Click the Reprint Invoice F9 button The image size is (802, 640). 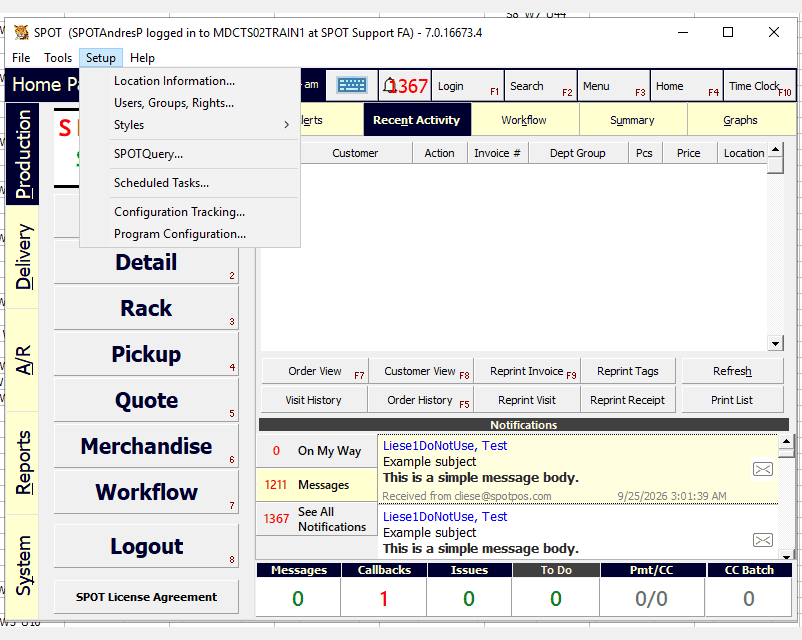pyautogui.click(x=527, y=371)
